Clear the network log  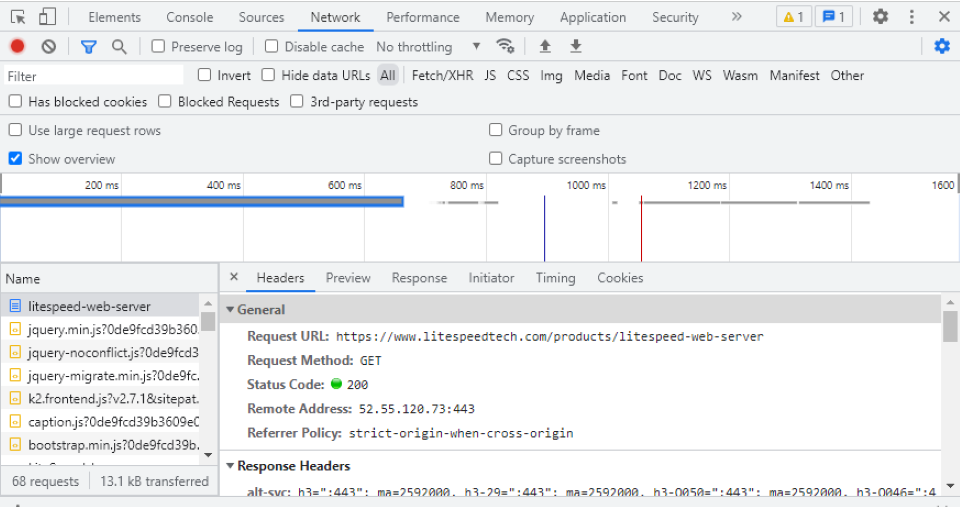click(x=48, y=47)
